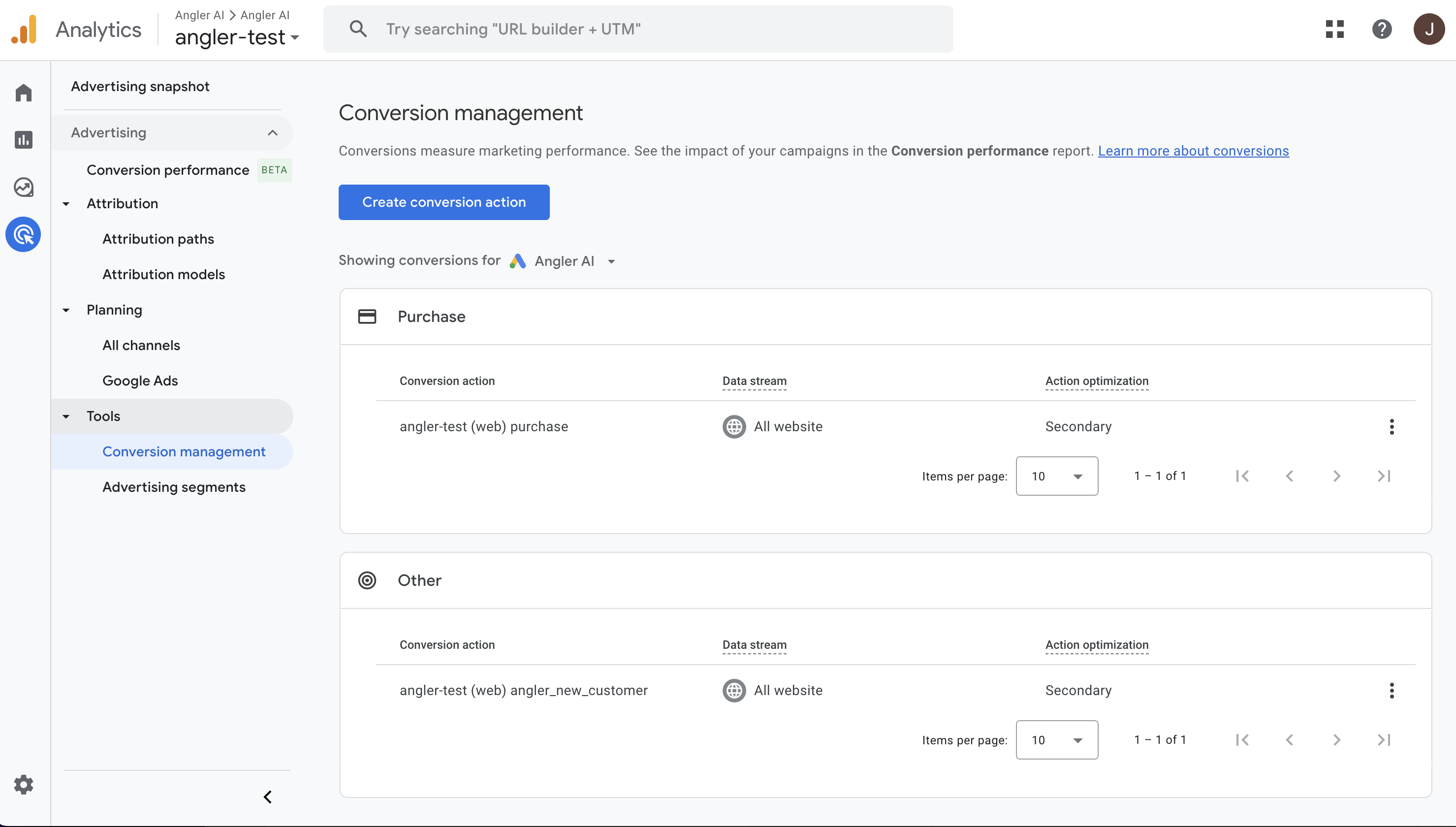The height and width of the screenshot is (827, 1456).
Task: Click the Purchase credit card icon
Action: point(367,317)
